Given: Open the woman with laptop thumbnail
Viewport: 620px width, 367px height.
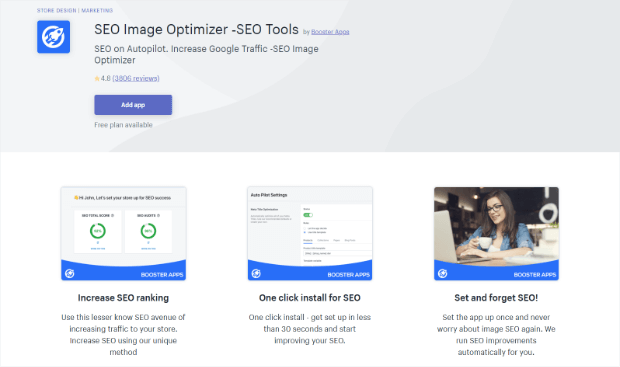Looking at the screenshot, I should (496, 233).
